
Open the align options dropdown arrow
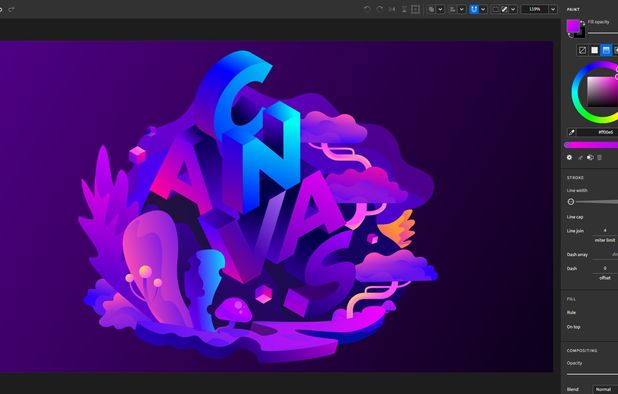pos(462,9)
